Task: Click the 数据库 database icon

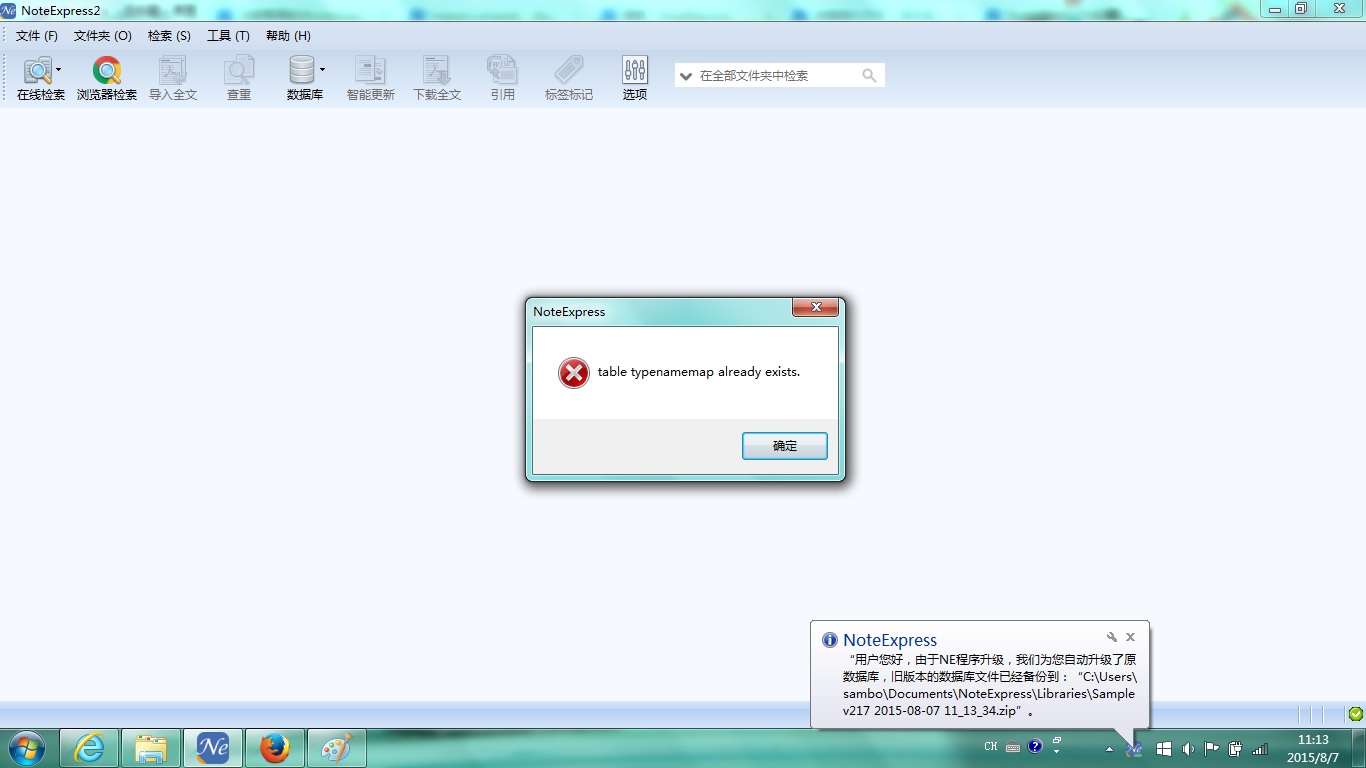Action: point(302,71)
